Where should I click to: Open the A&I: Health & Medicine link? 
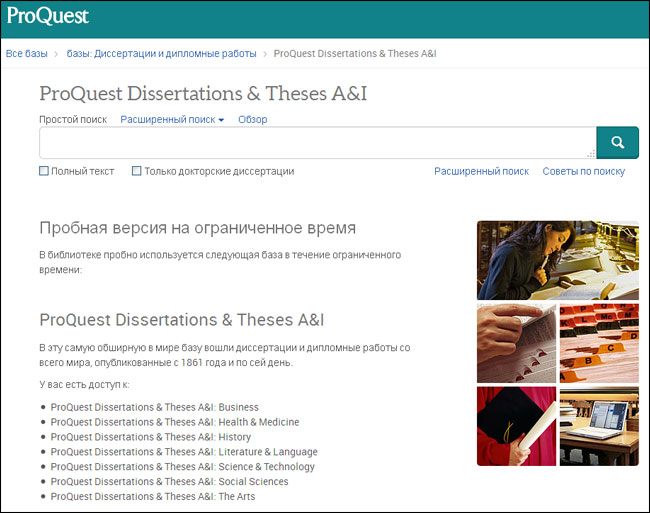tap(174, 422)
